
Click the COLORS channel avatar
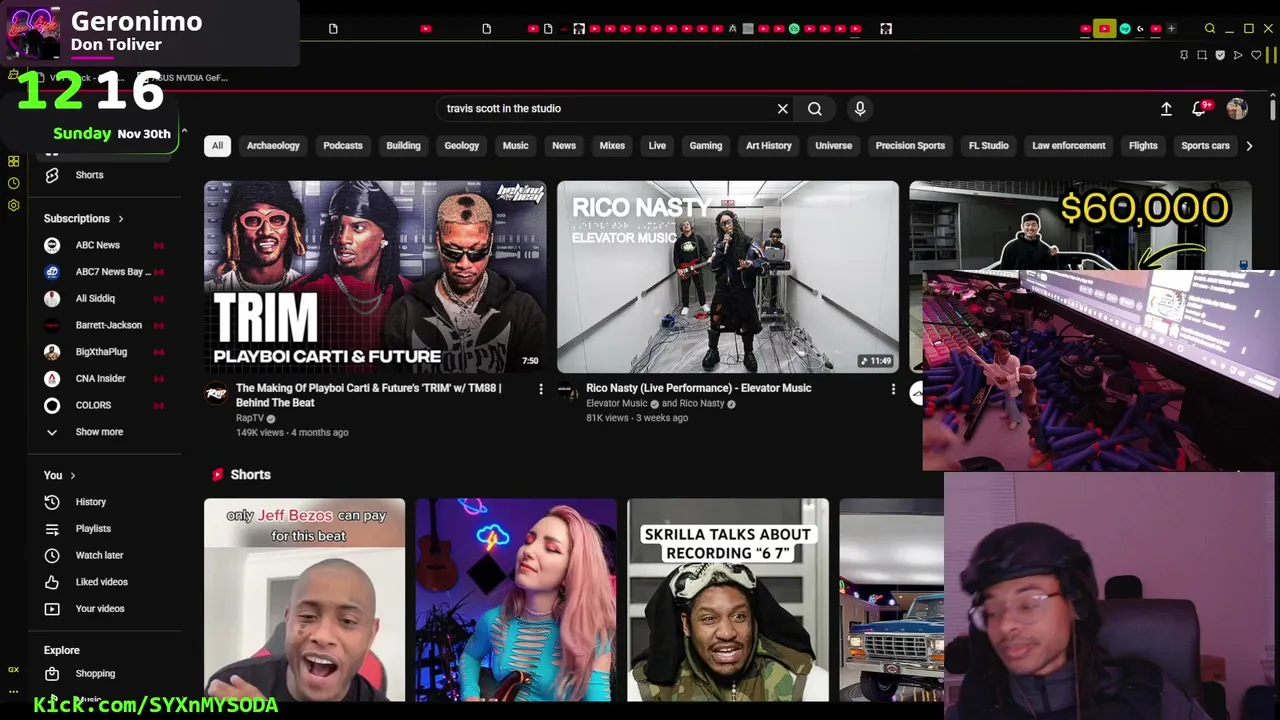coord(52,405)
